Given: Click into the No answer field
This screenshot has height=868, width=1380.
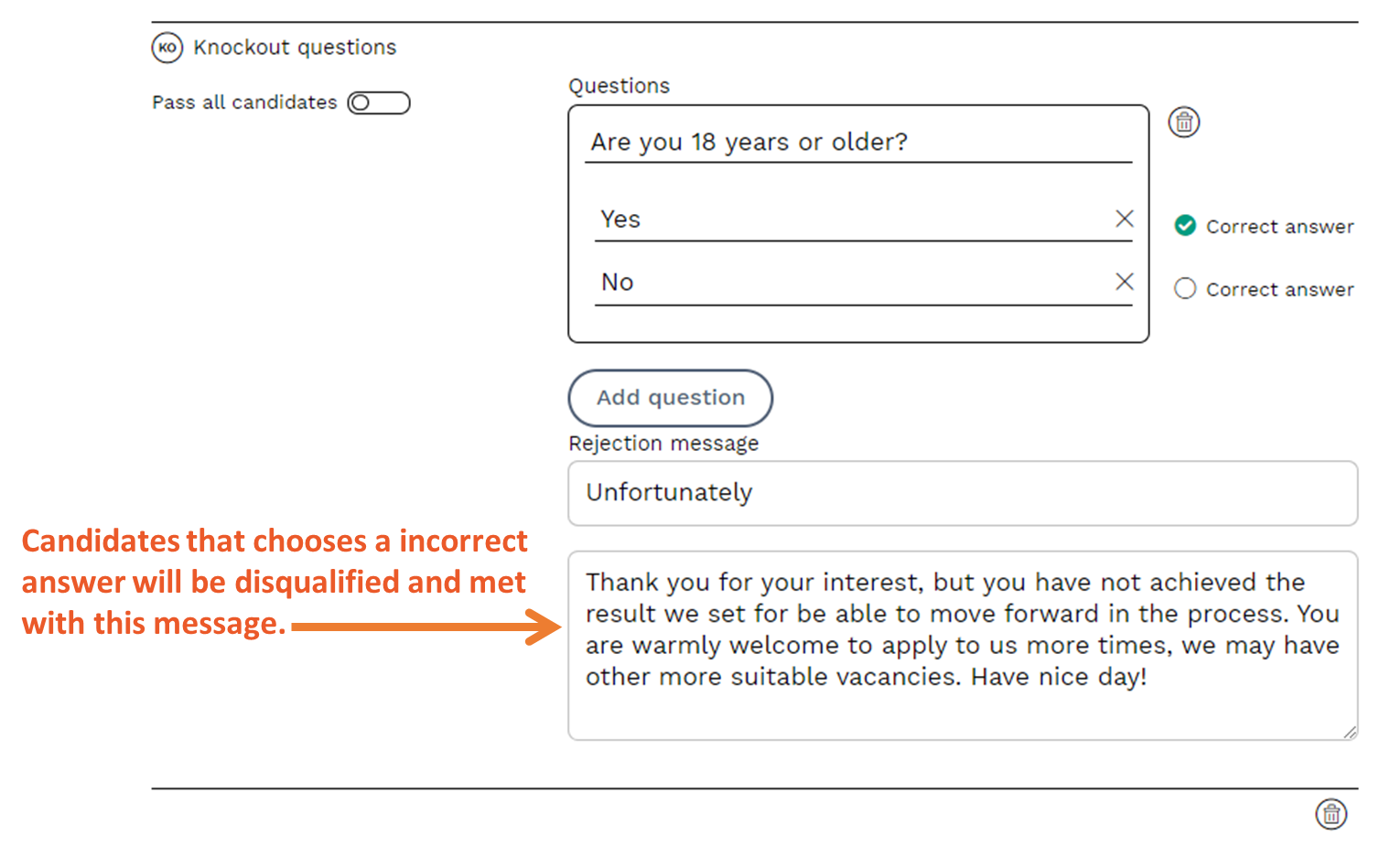Looking at the screenshot, I should coord(851,283).
